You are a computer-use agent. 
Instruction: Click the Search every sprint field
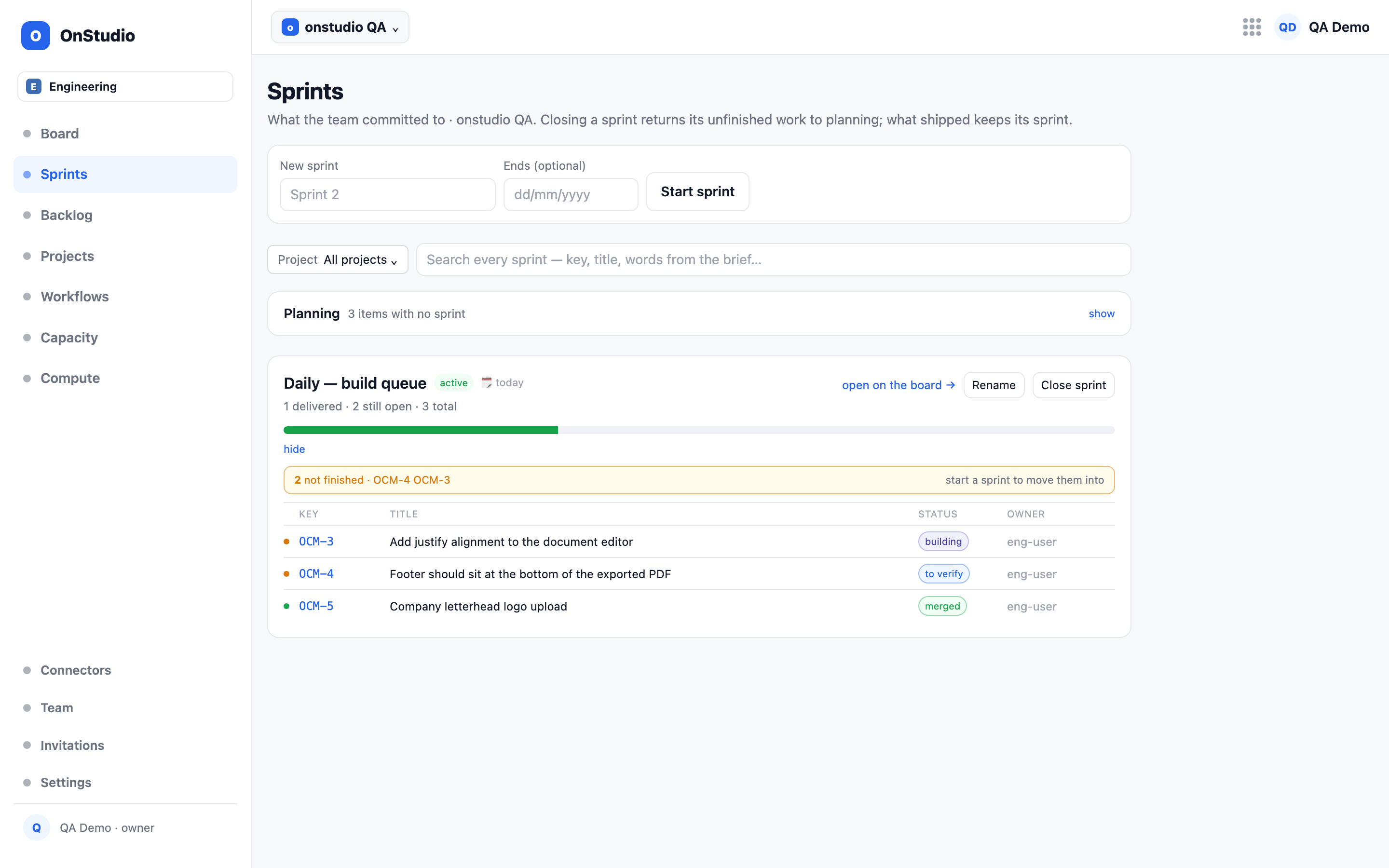773,259
